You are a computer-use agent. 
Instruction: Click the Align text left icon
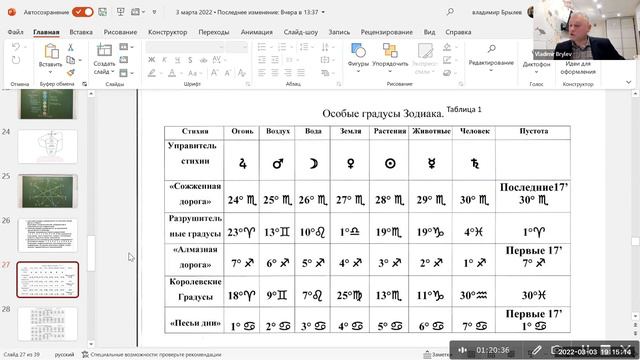click(x=262, y=73)
